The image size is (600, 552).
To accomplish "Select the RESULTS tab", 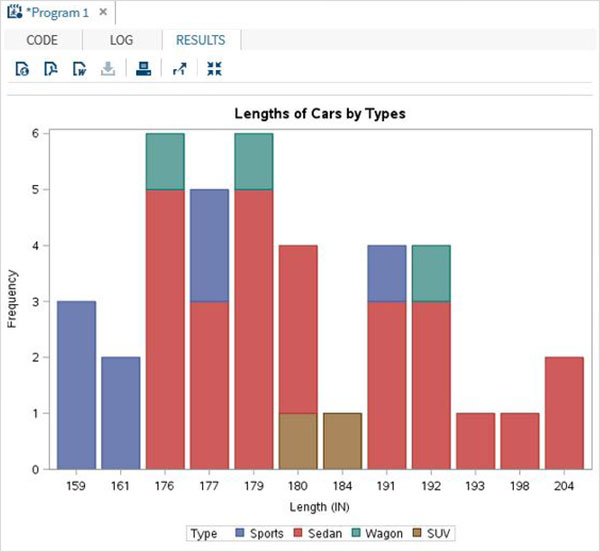I will [200, 40].
